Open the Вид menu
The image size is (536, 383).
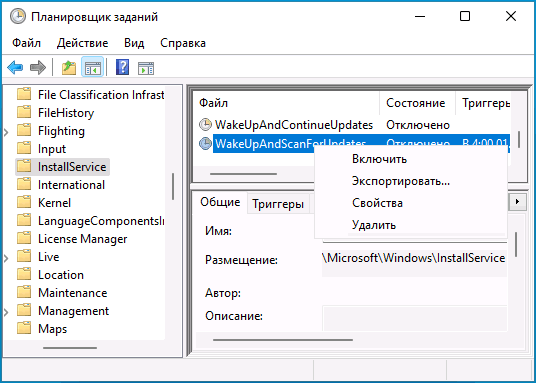[134, 43]
